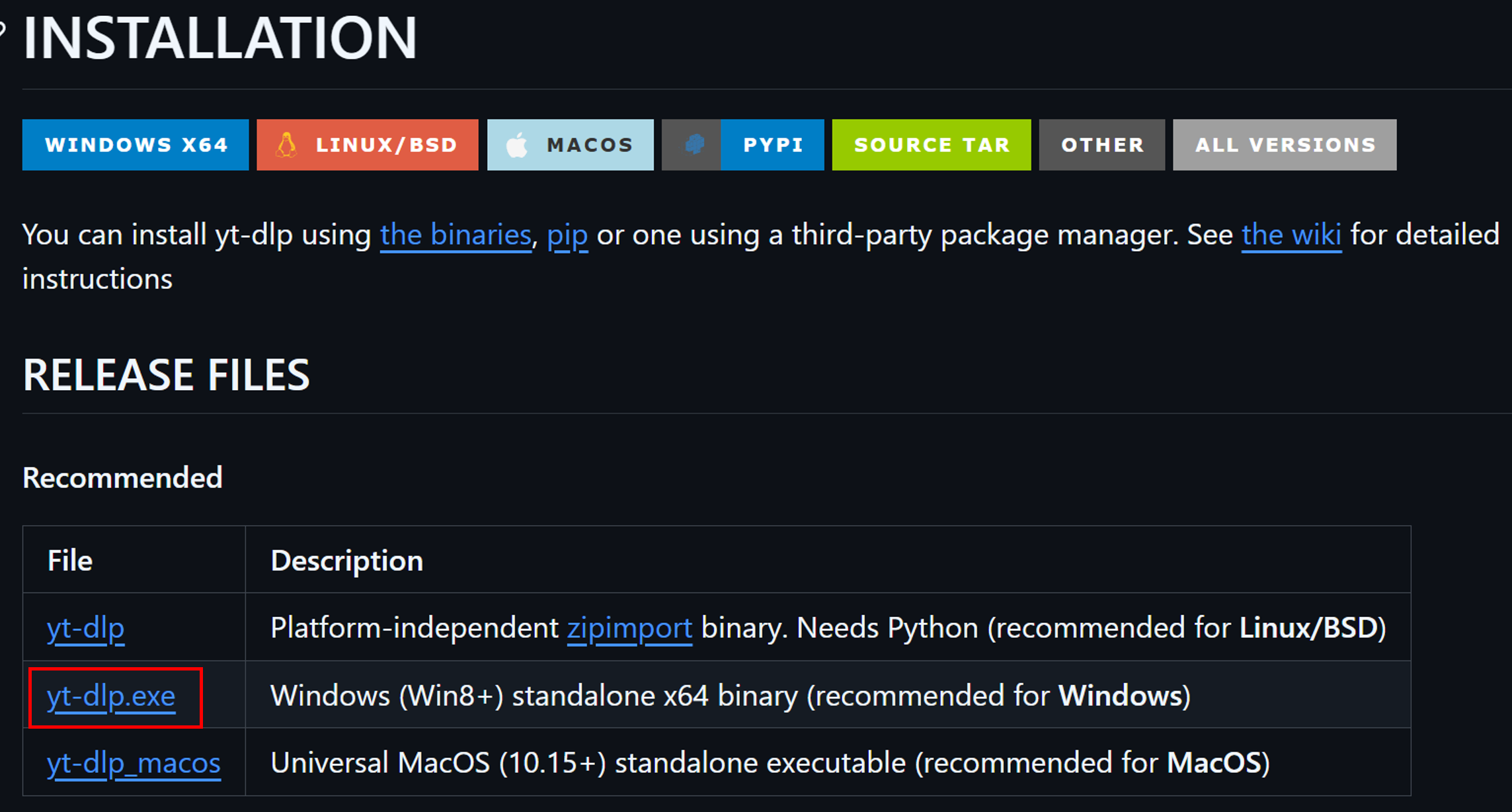The image size is (1512, 812).
Task: Click the Recommended subheading
Action: (122, 478)
